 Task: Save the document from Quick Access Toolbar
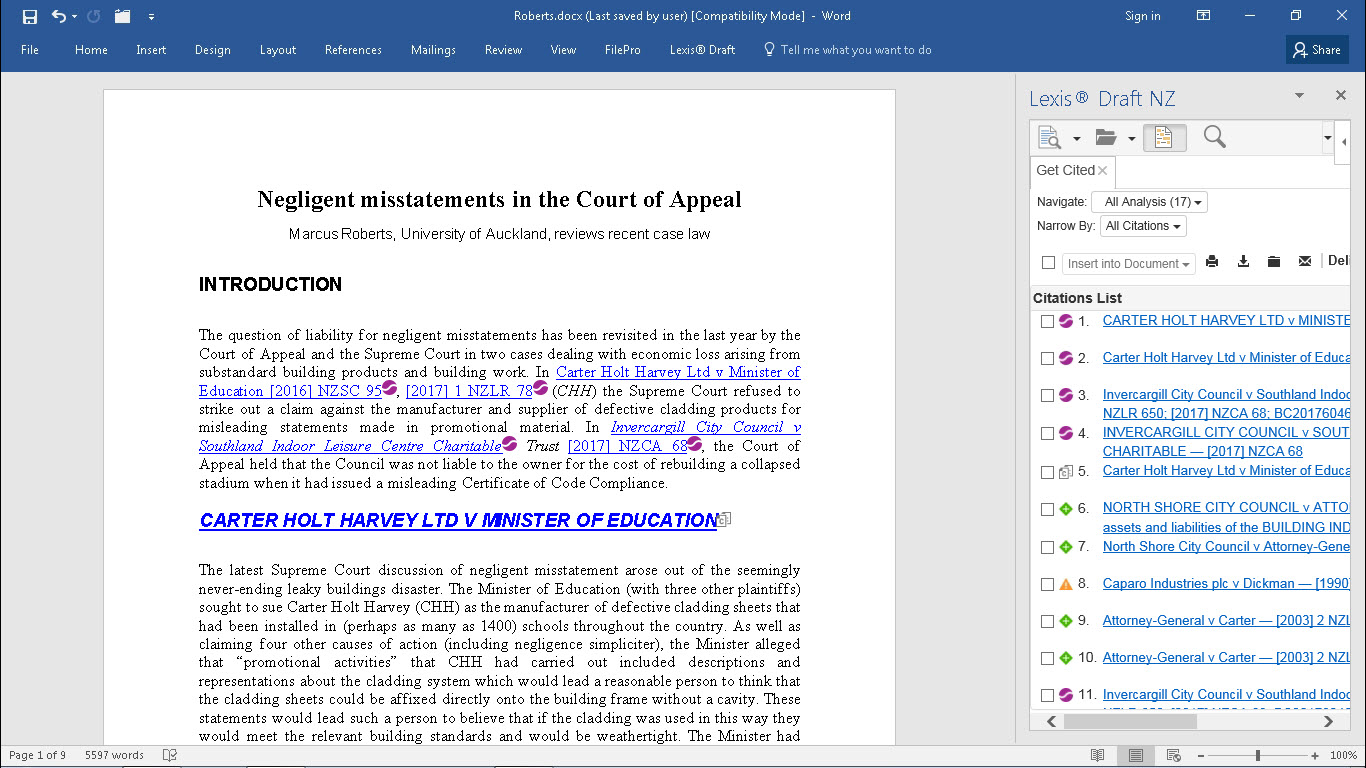coord(30,16)
